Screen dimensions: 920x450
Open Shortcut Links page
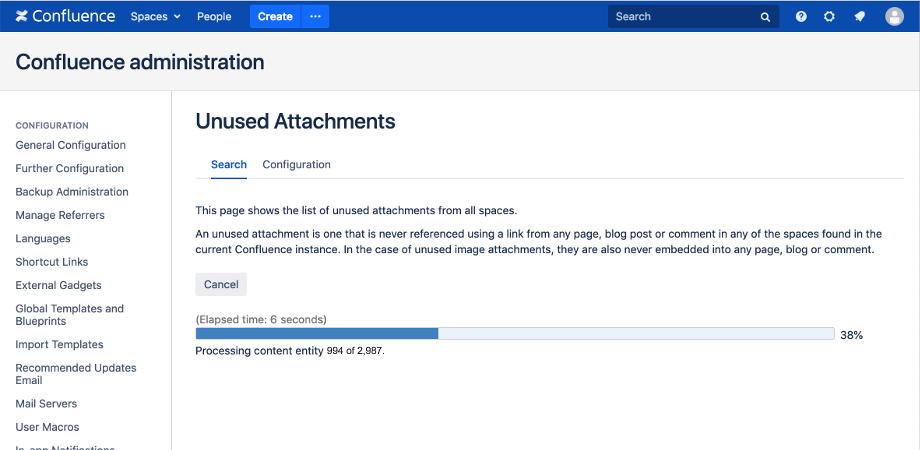pos(52,262)
